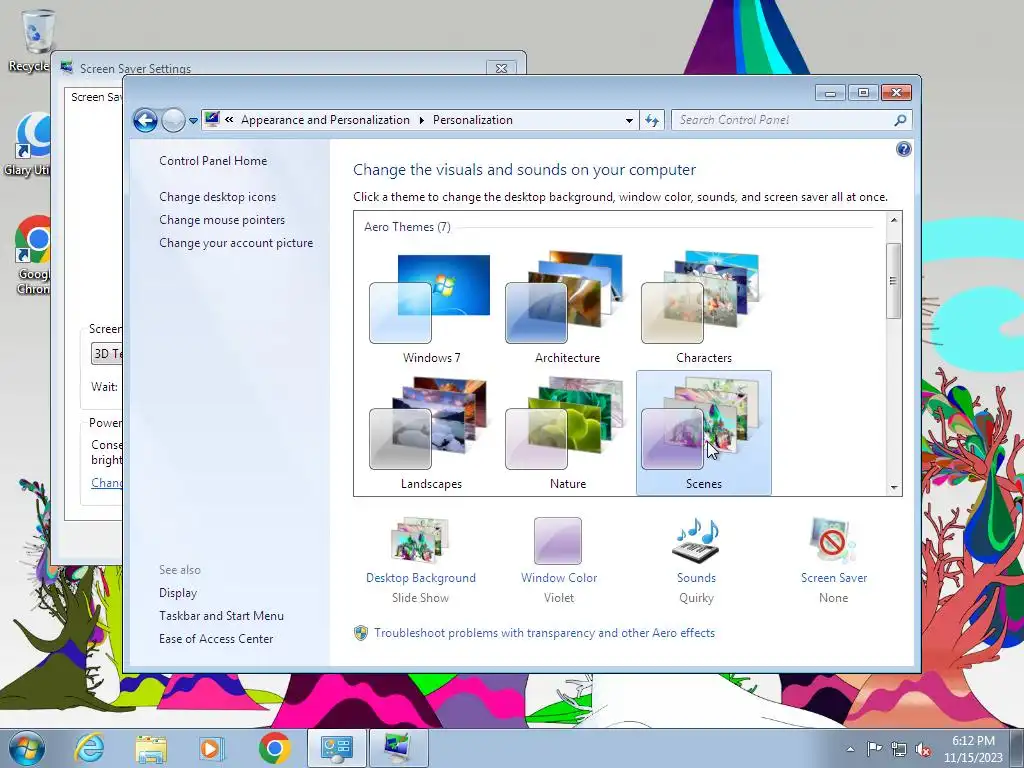The image size is (1024, 768).
Task: Open Windows Media Player from taskbar
Action: click(212, 748)
